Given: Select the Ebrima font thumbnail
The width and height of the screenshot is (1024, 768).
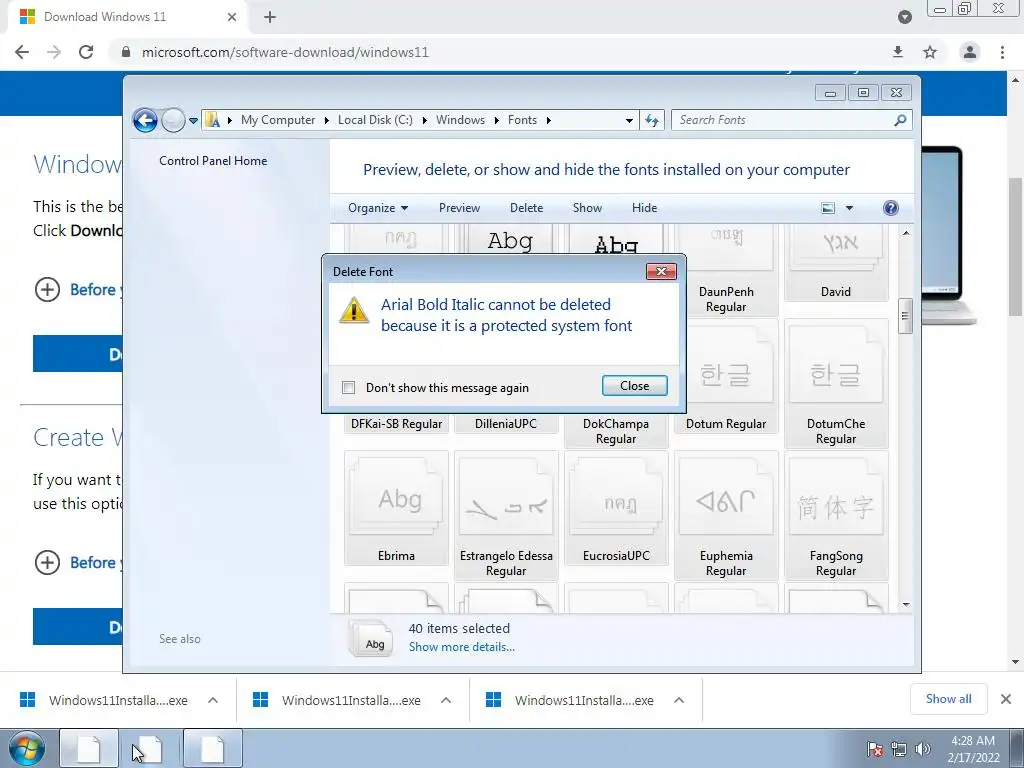Looking at the screenshot, I should point(396,508).
